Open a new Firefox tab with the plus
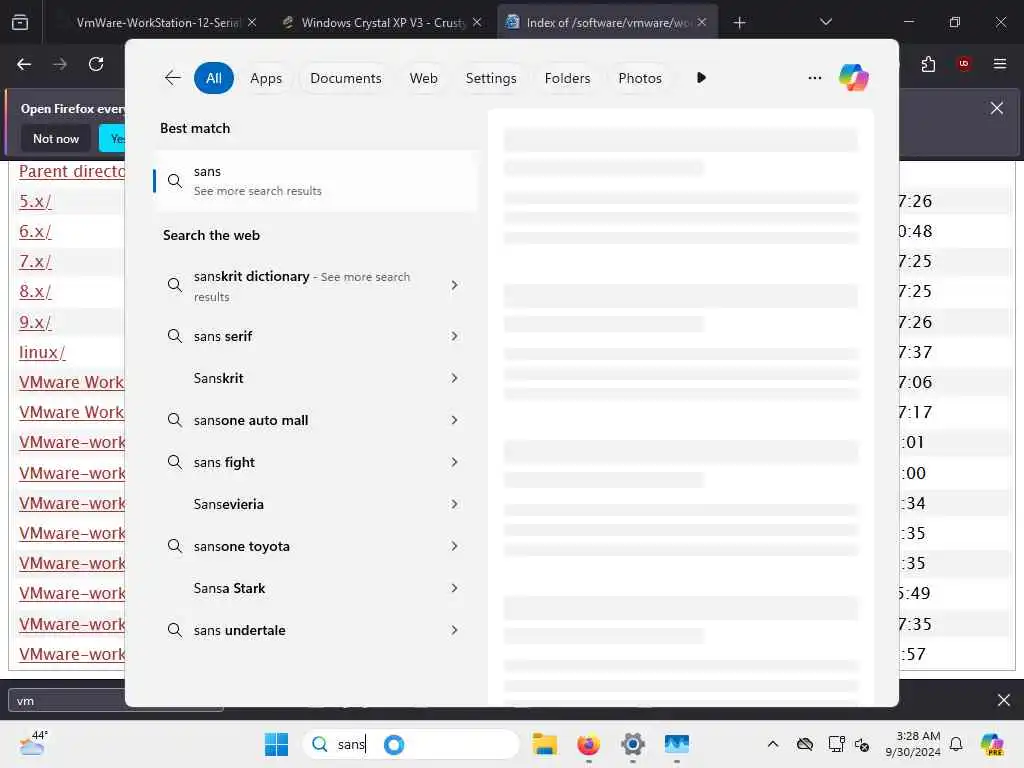The width and height of the screenshot is (1024, 768). pos(739,23)
